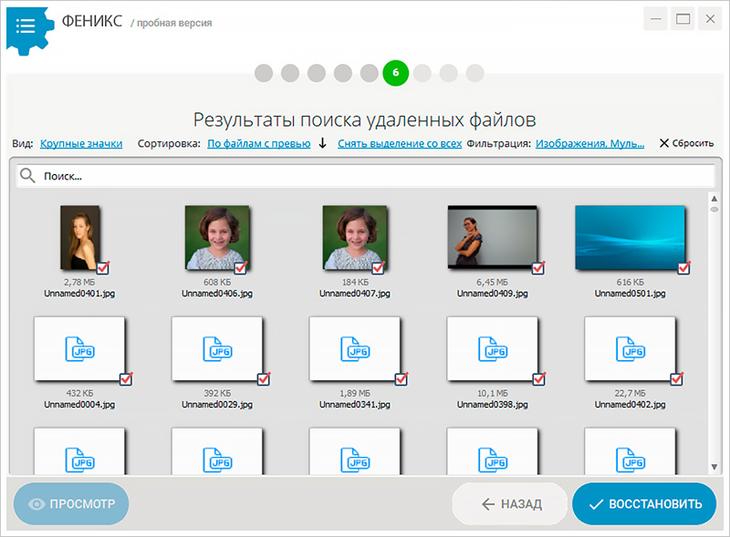Click the scrollbar up arrow
This screenshot has width=730, height=537.
click(x=714, y=198)
